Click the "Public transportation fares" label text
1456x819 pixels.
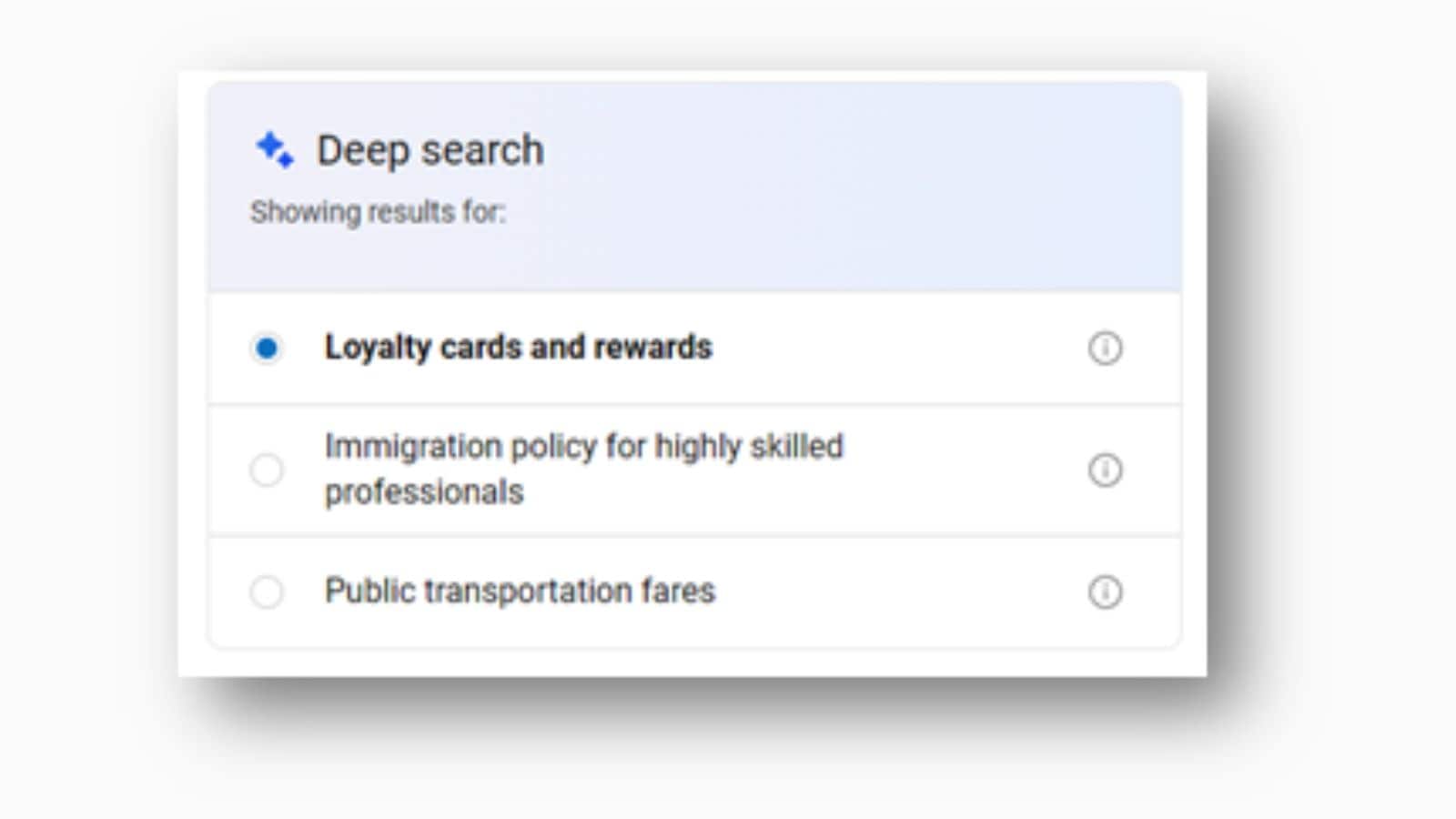coord(520,591)
